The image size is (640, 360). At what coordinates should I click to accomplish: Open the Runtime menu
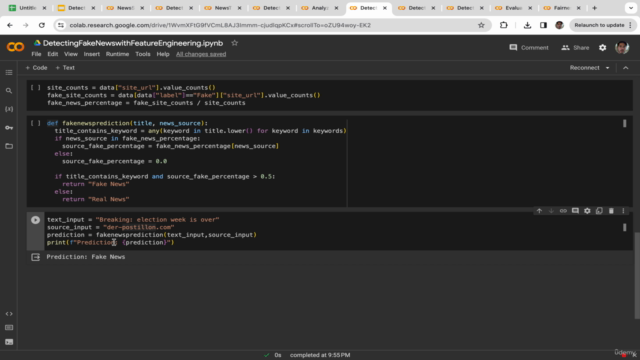[117, 54]
